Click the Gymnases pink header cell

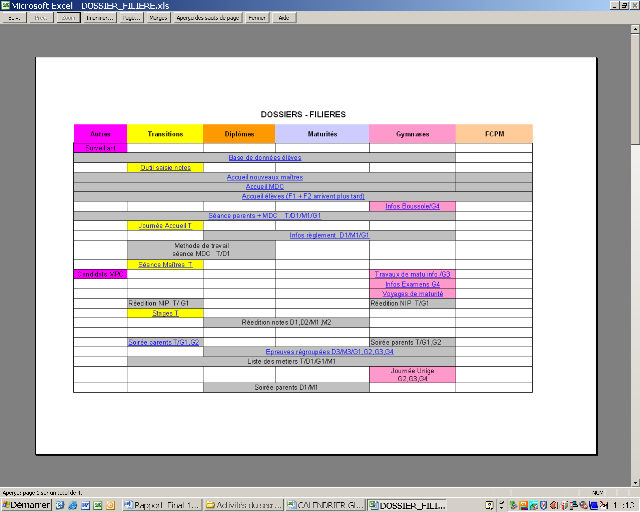tap(413, 134)
